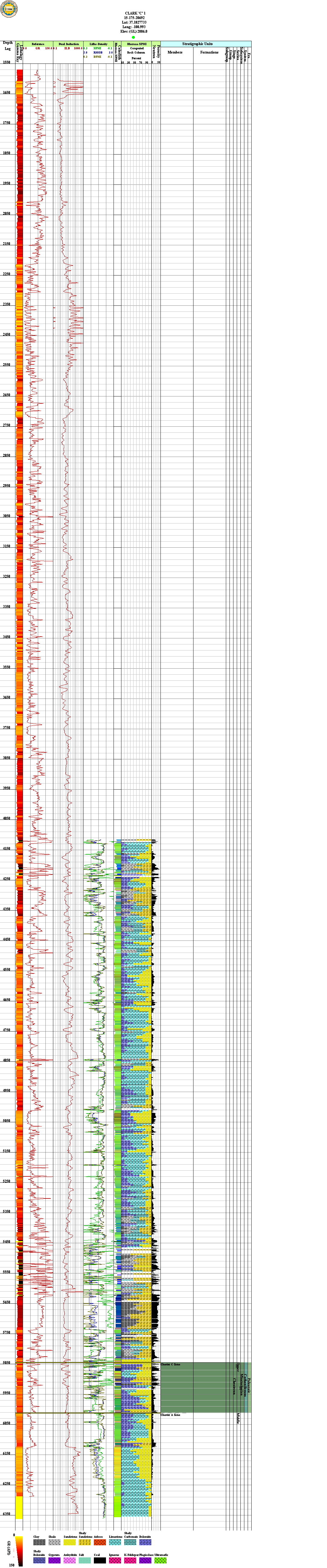The height and width of the screenshot is (1568, 327).
Task: Click the Shaly Sandstone legend pattern
Action: point(85,1542)
